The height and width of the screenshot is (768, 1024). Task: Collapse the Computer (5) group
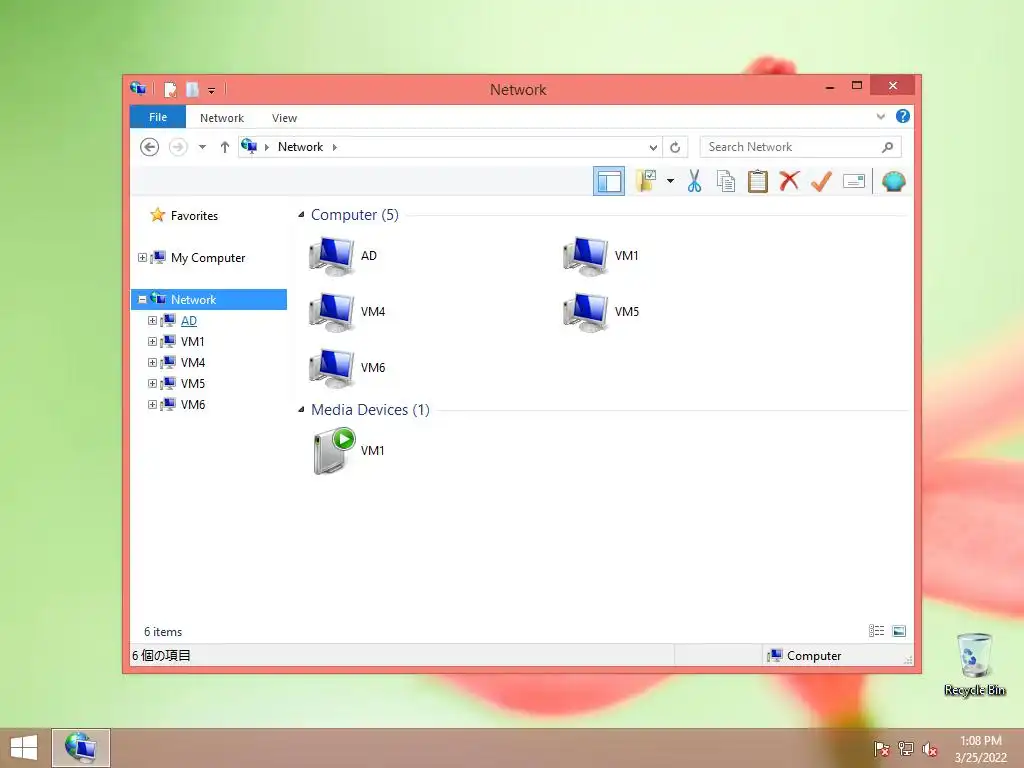pos(301,215)
